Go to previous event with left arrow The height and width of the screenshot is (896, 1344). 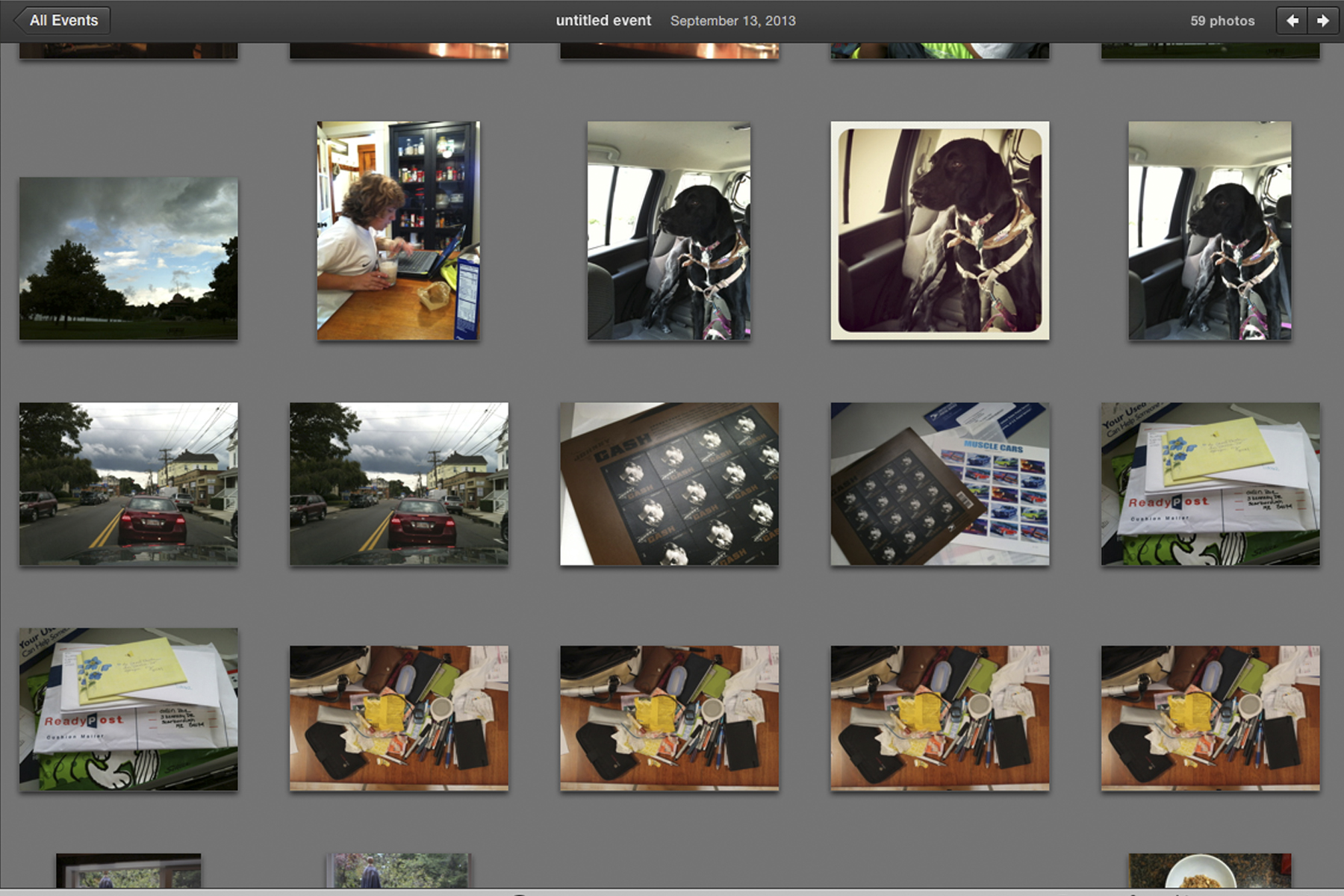[x=1292, y=21]
